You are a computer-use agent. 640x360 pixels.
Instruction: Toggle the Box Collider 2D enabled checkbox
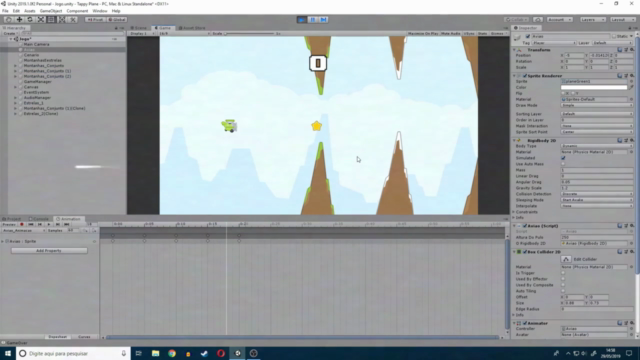coord(525,252)
